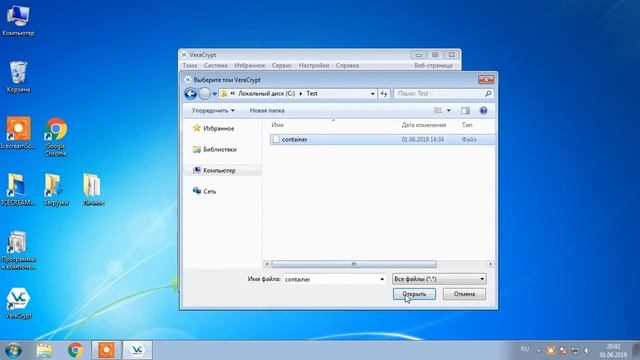Click the Отмена button
Viewport: 640px width, 360px height.
click(x=464, y=294)
